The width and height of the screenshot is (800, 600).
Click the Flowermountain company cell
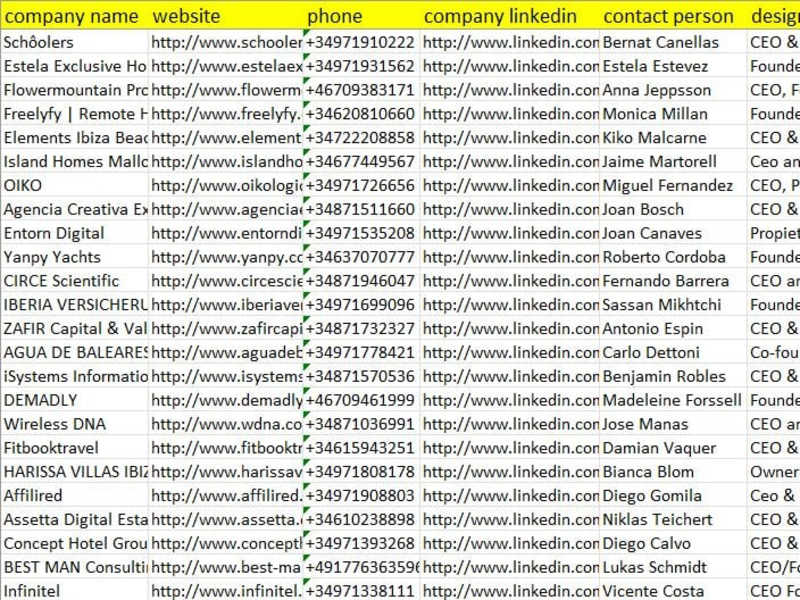coord(74,90)
